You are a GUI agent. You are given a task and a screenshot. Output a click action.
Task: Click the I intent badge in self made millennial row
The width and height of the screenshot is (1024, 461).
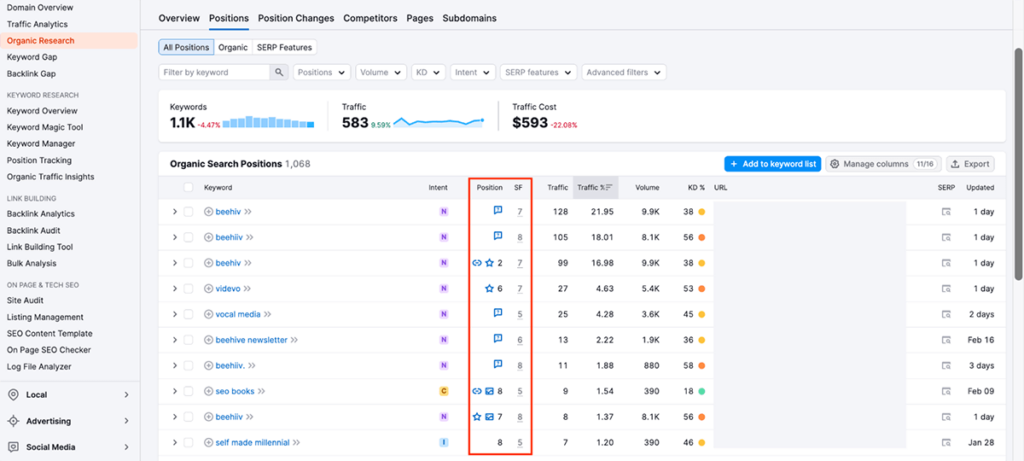pos(443,443)
